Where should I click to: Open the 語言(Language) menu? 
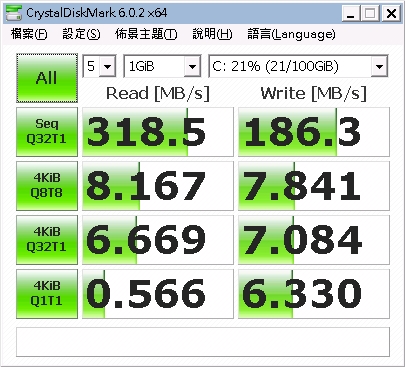pos(291,34)
